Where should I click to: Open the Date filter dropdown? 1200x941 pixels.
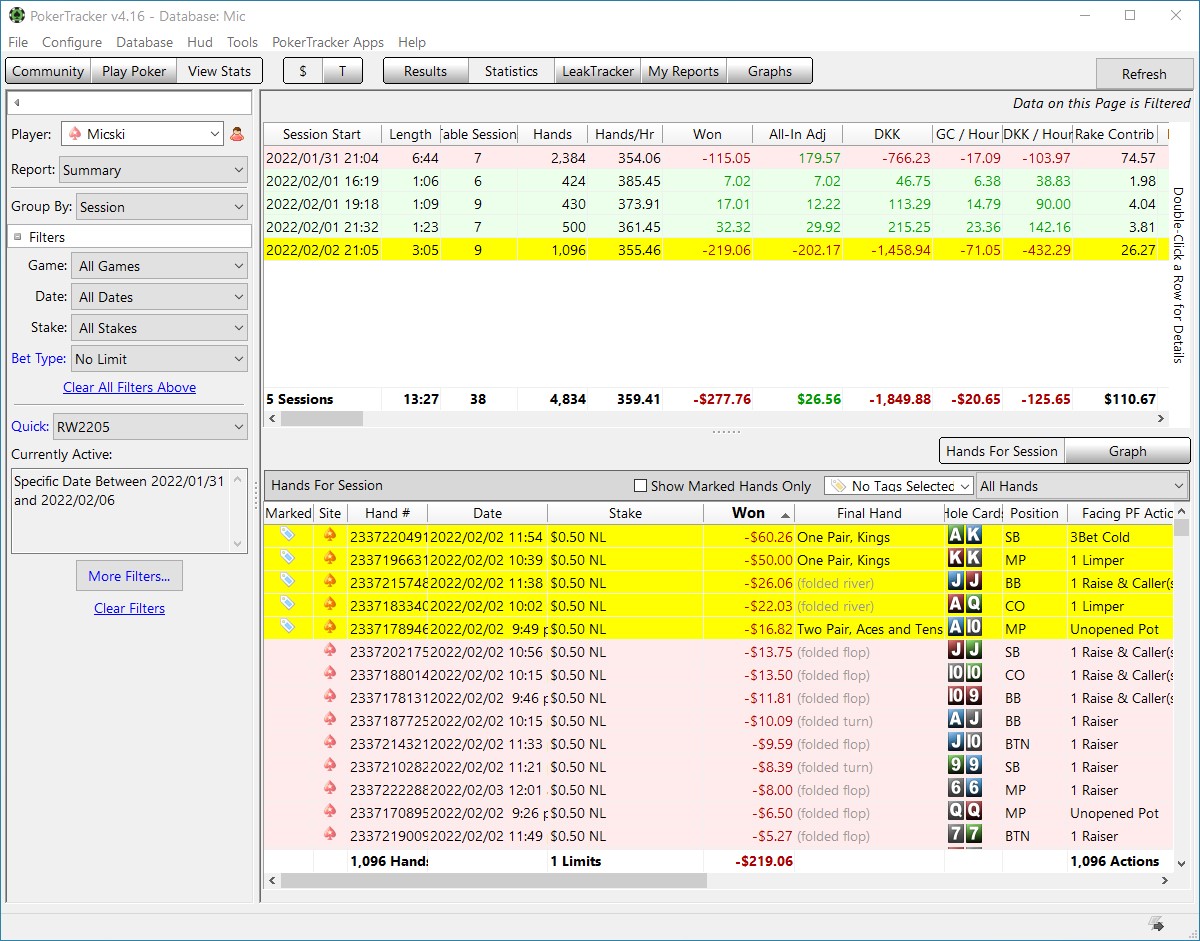coord(159,297)
